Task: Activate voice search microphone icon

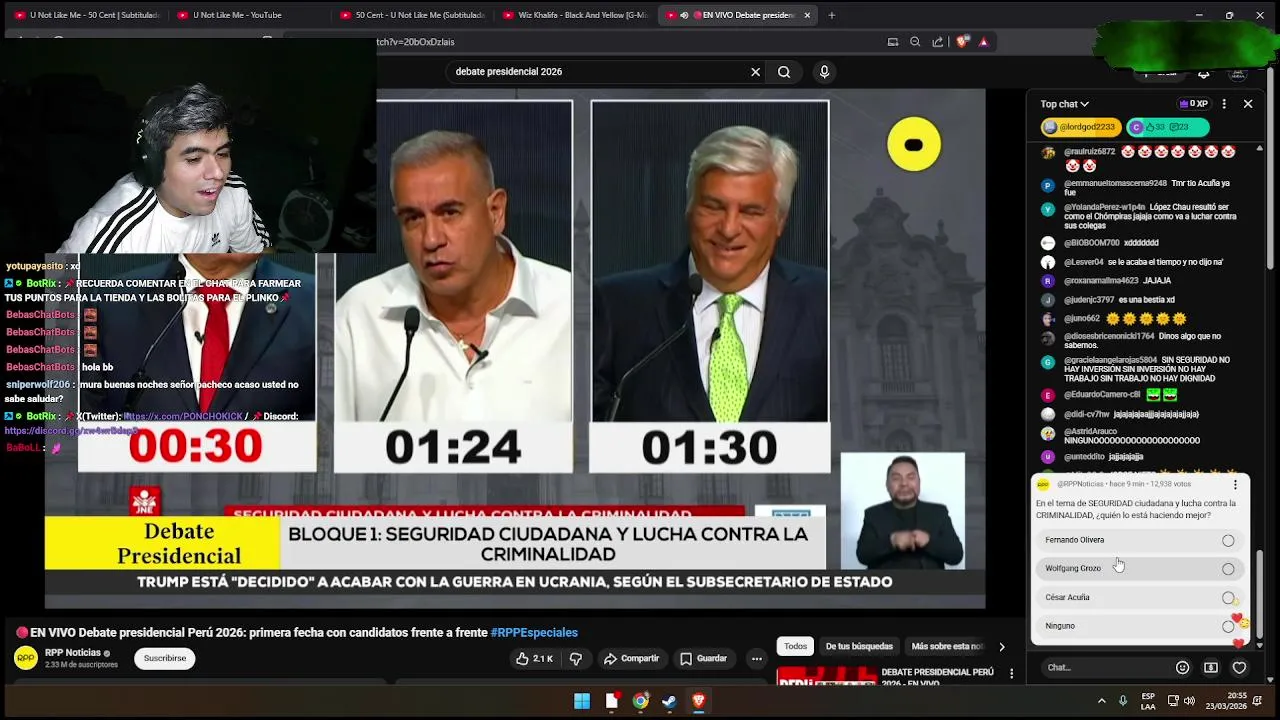Action: tap(824, 72)
